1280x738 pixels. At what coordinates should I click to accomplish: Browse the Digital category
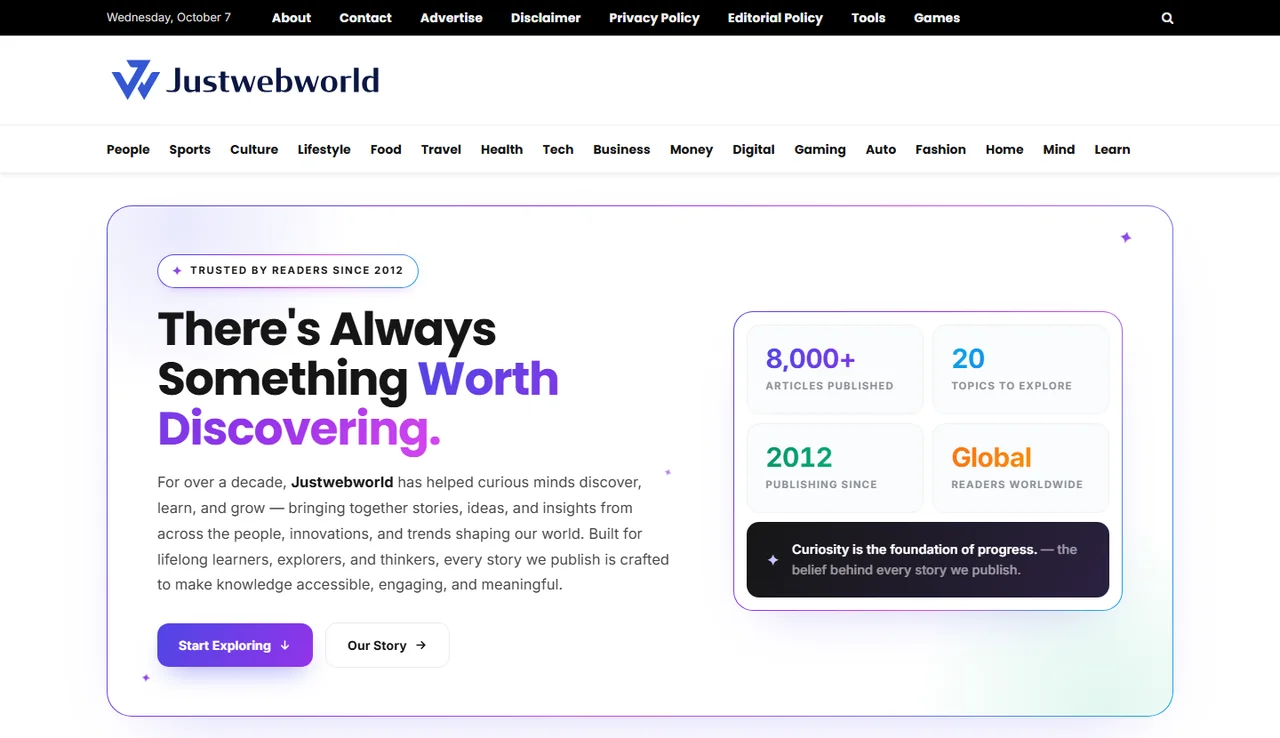coord(753,150)
